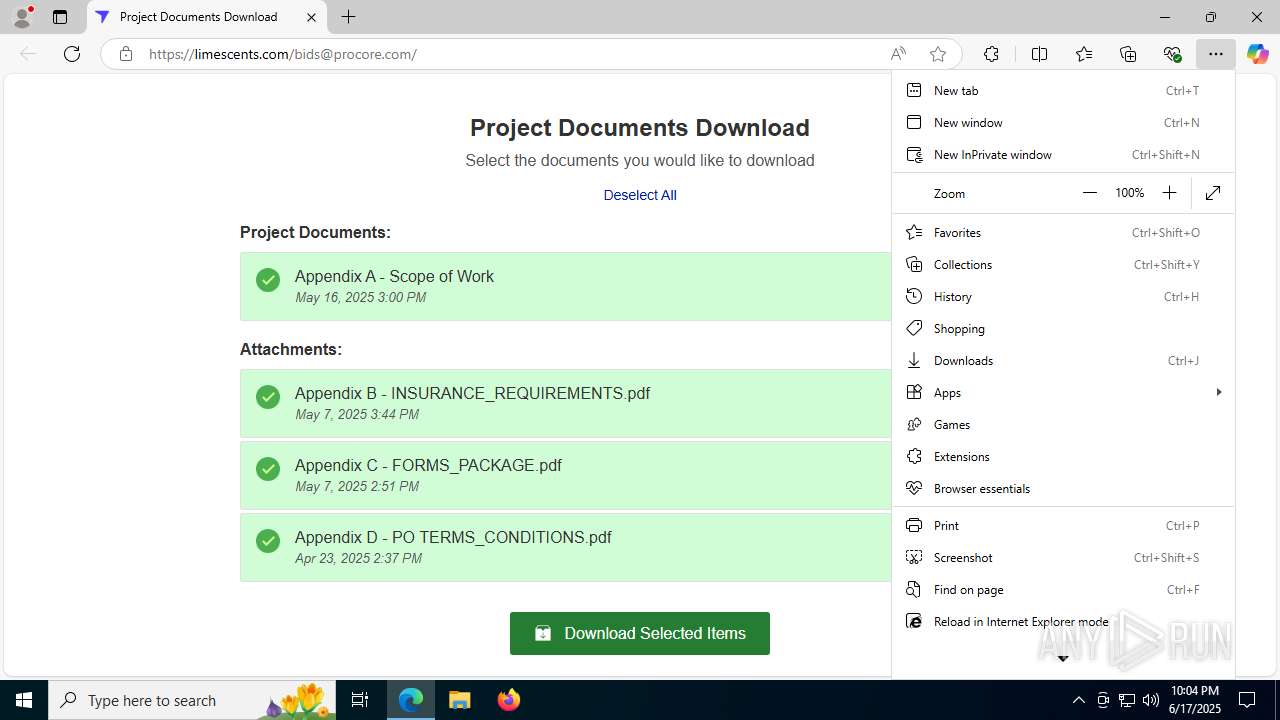Image resolution: width=1280 pixels, height=720 pixels.
Task: Open Task View on taskbar
Action: (x=360, y=700)
